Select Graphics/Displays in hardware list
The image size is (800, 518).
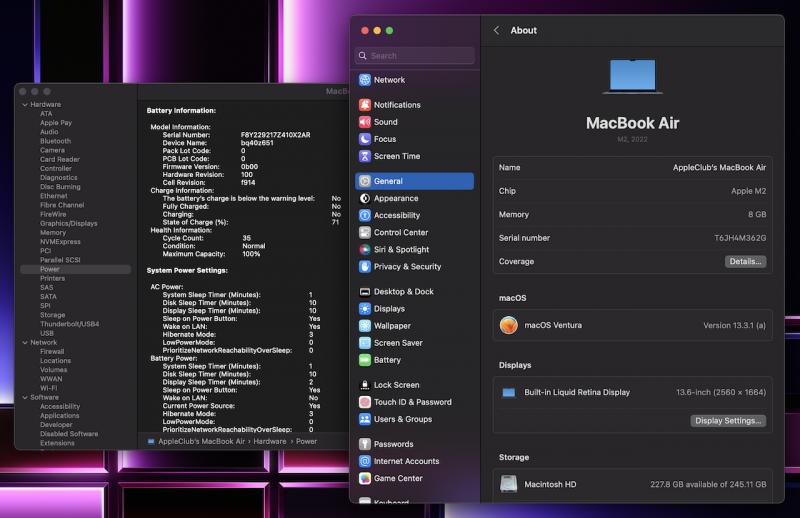coord(68,224)
